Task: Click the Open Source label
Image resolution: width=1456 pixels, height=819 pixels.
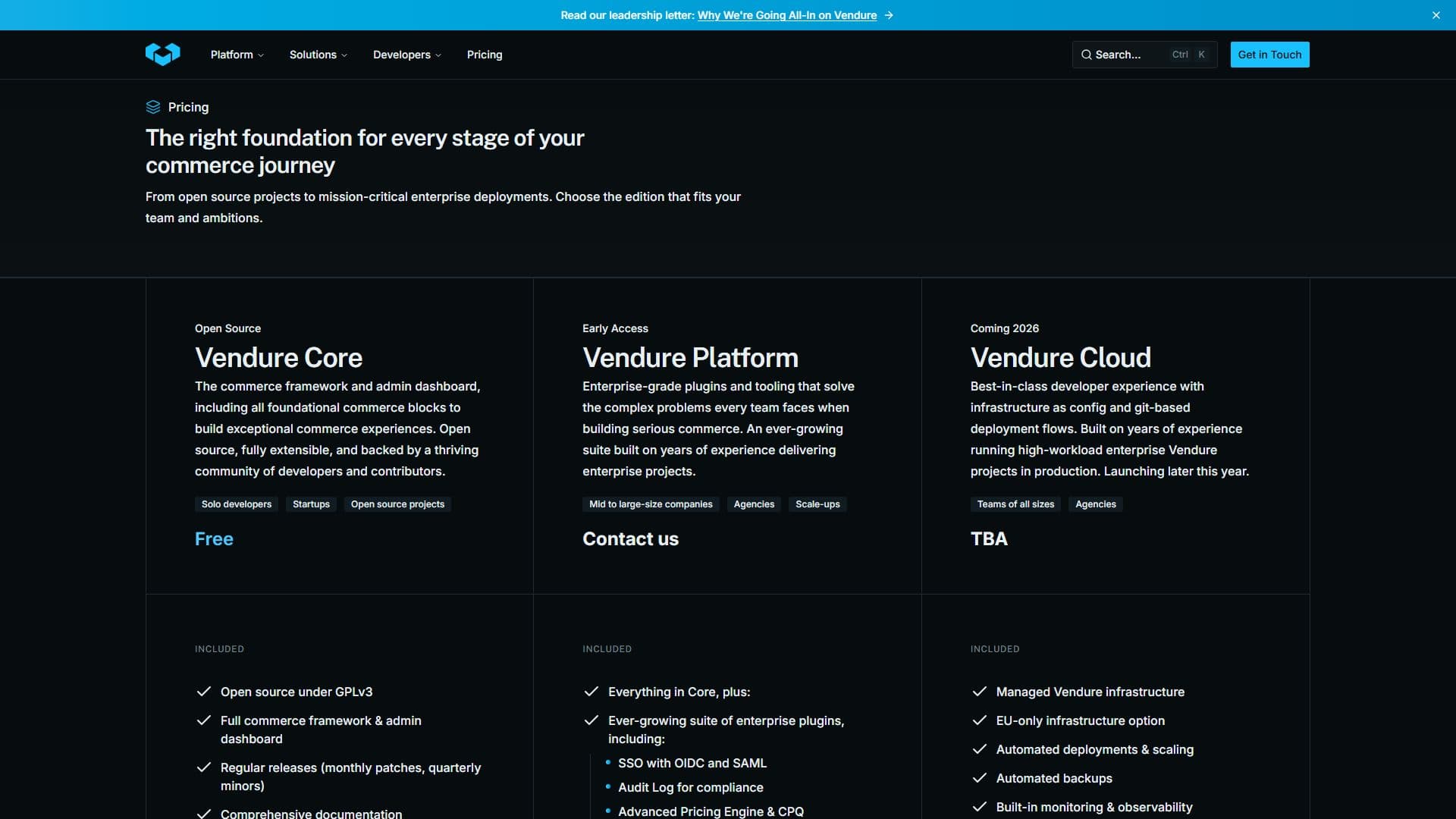Action: [x=227, y=328]
